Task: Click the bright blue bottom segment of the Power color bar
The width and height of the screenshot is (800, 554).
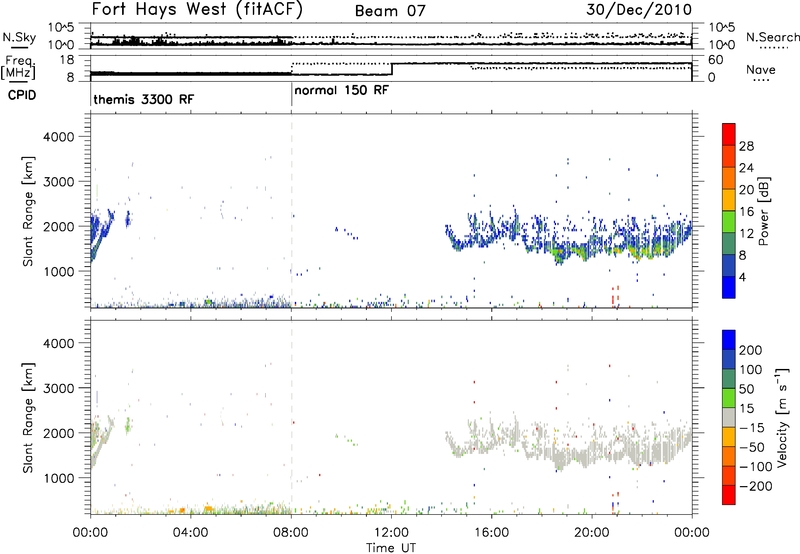Action: (729, 287)
